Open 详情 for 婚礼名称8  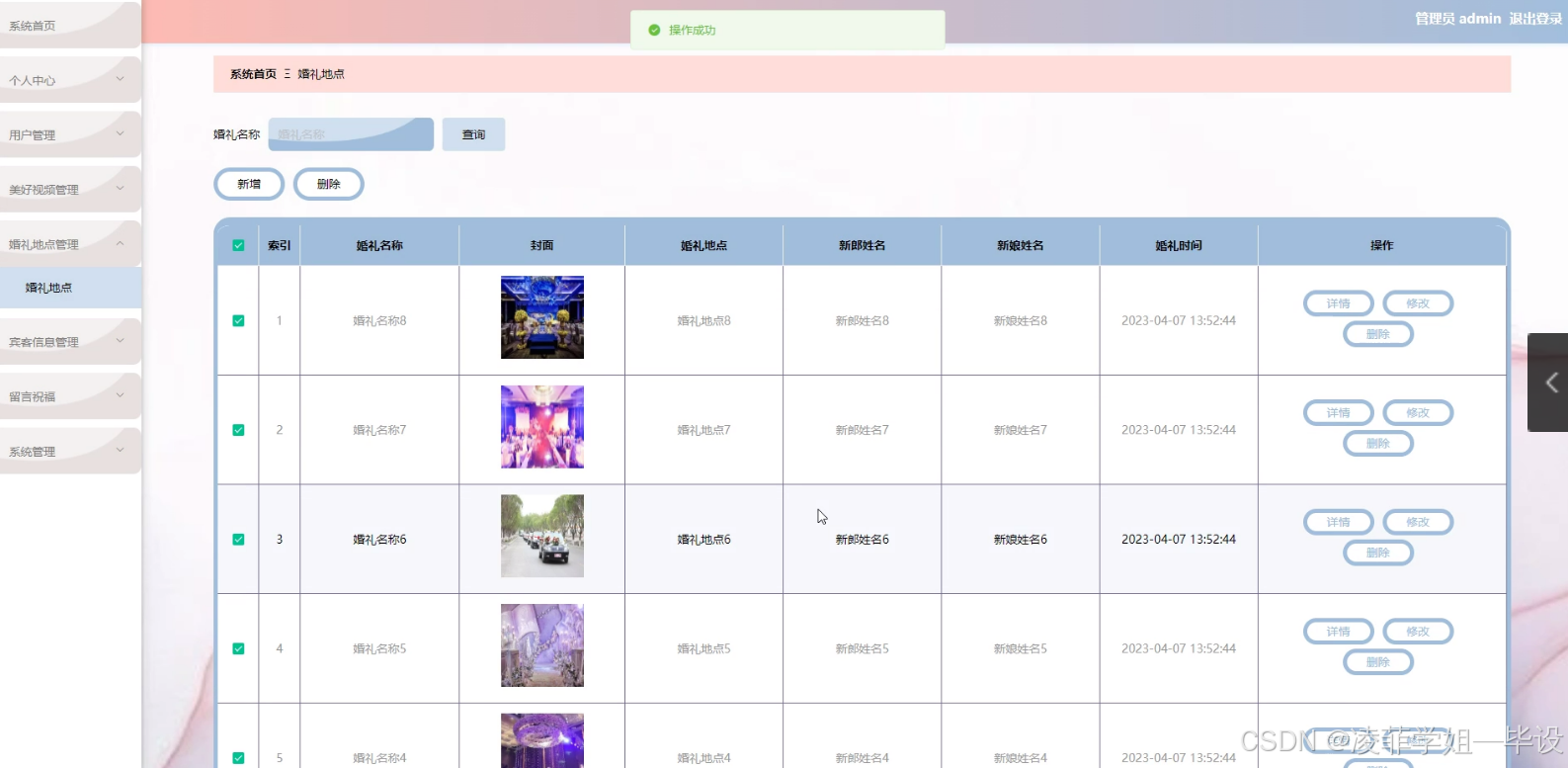[1339, 303]
